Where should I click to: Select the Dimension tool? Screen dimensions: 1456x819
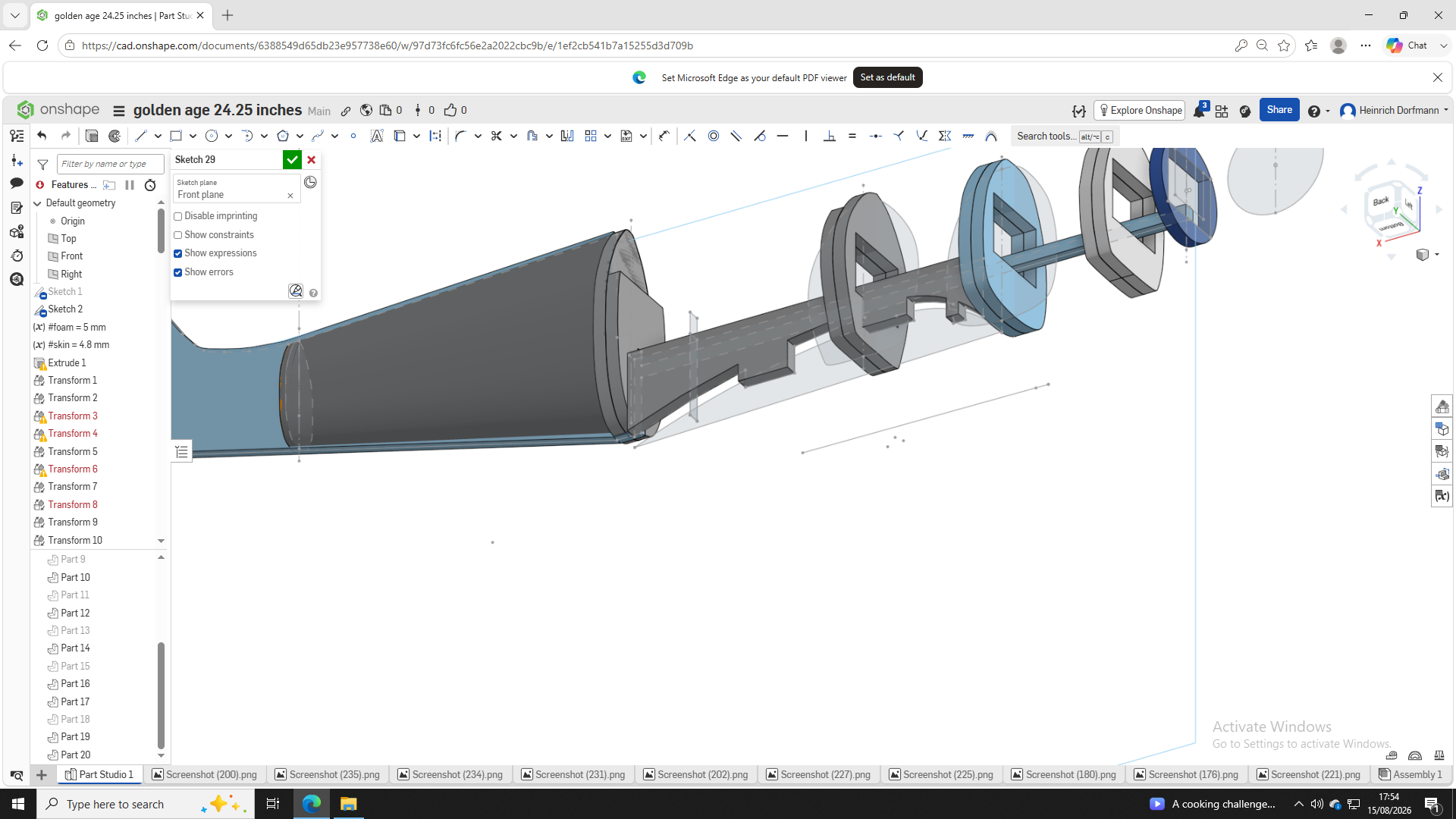coord(664,136)
